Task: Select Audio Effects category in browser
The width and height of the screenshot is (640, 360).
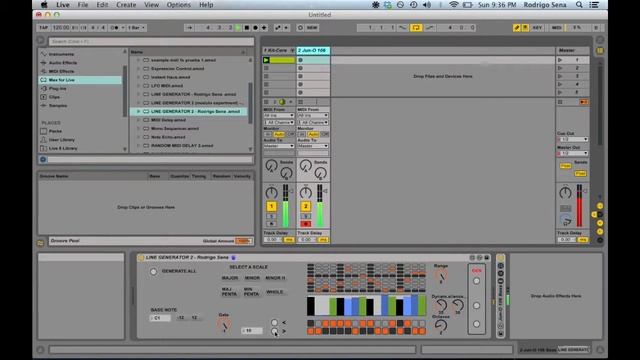Action: click(x=62, y=62)
